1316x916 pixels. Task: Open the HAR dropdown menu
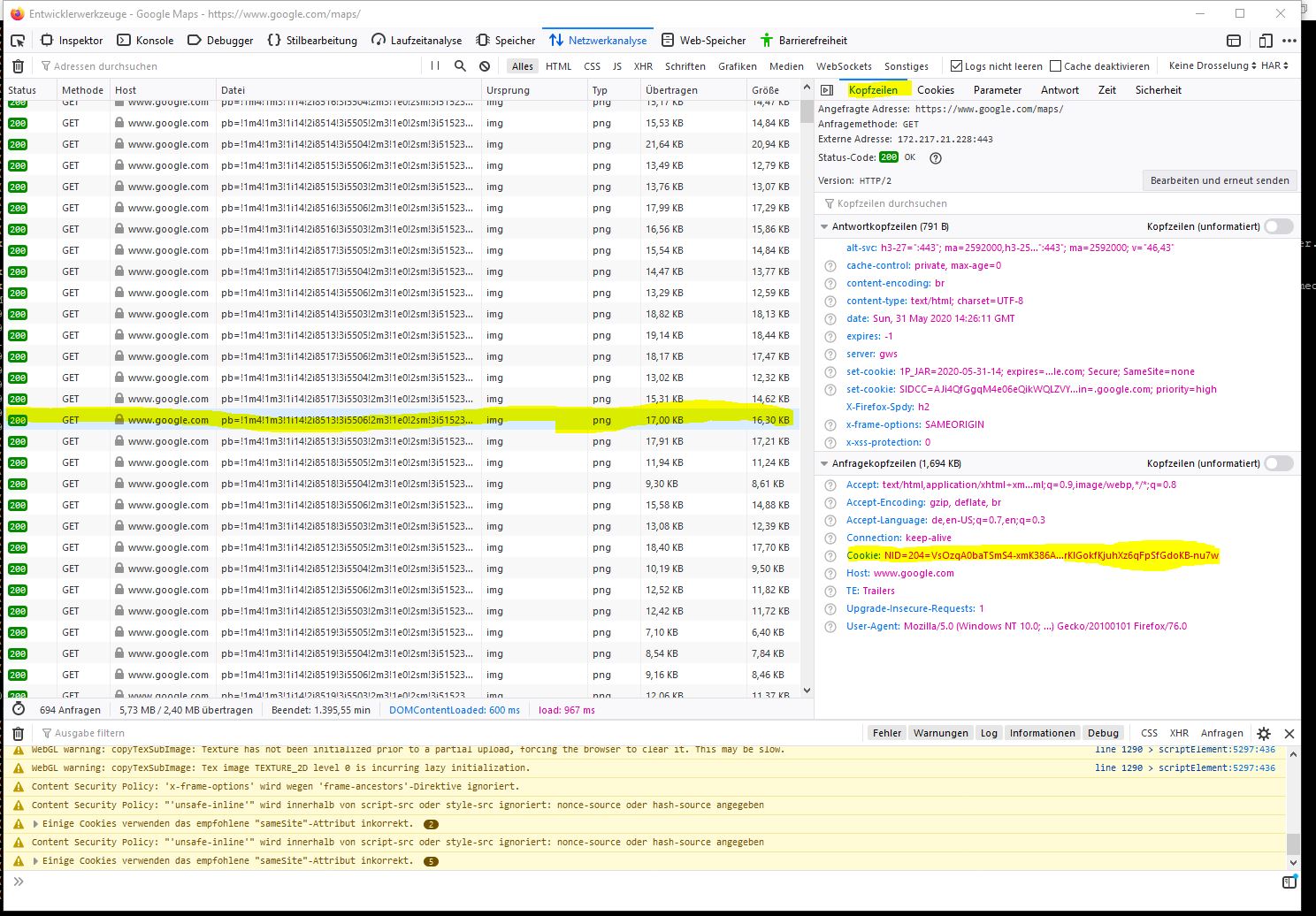click(x=1275, y=65)
